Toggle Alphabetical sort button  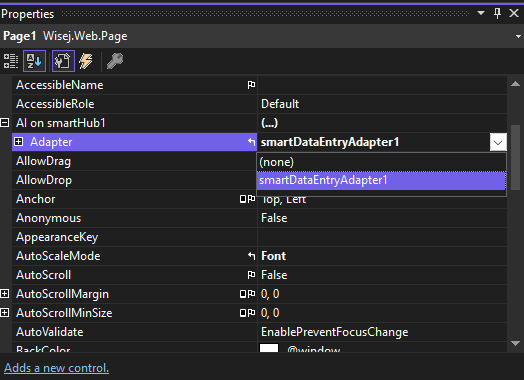click(34, 61)
